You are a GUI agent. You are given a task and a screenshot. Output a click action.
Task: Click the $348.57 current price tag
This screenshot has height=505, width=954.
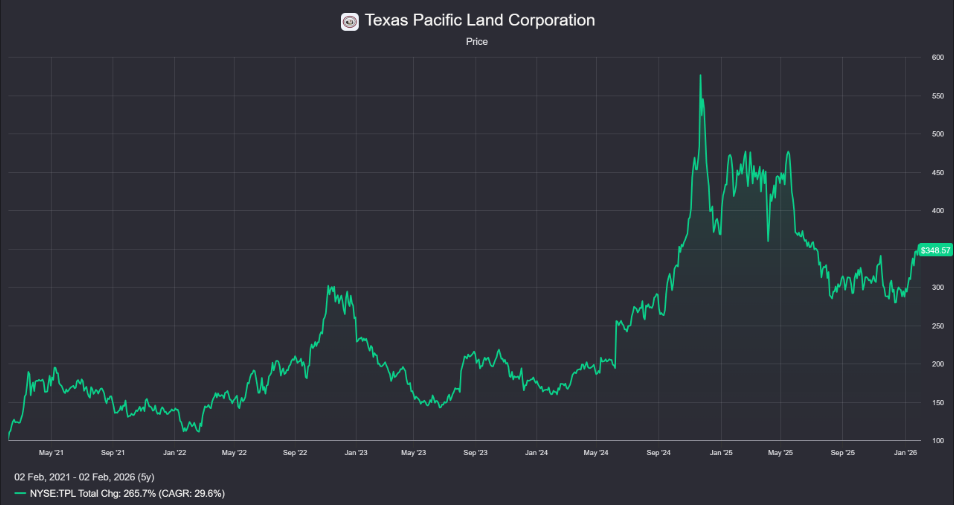[x=935, y=250]
